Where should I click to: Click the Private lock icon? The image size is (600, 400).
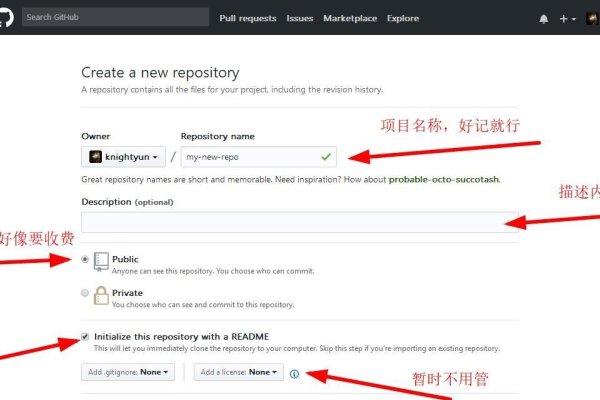tap(101, 296)
